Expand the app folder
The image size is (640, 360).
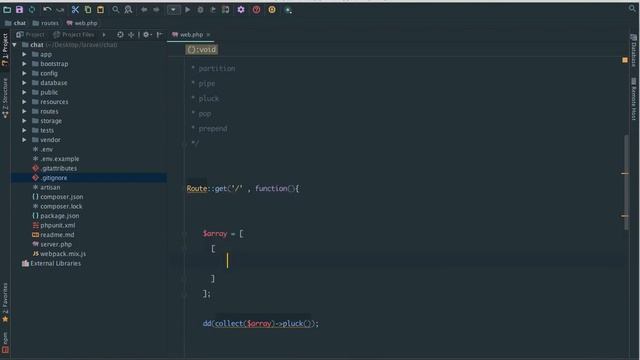[x=24, y=54]
